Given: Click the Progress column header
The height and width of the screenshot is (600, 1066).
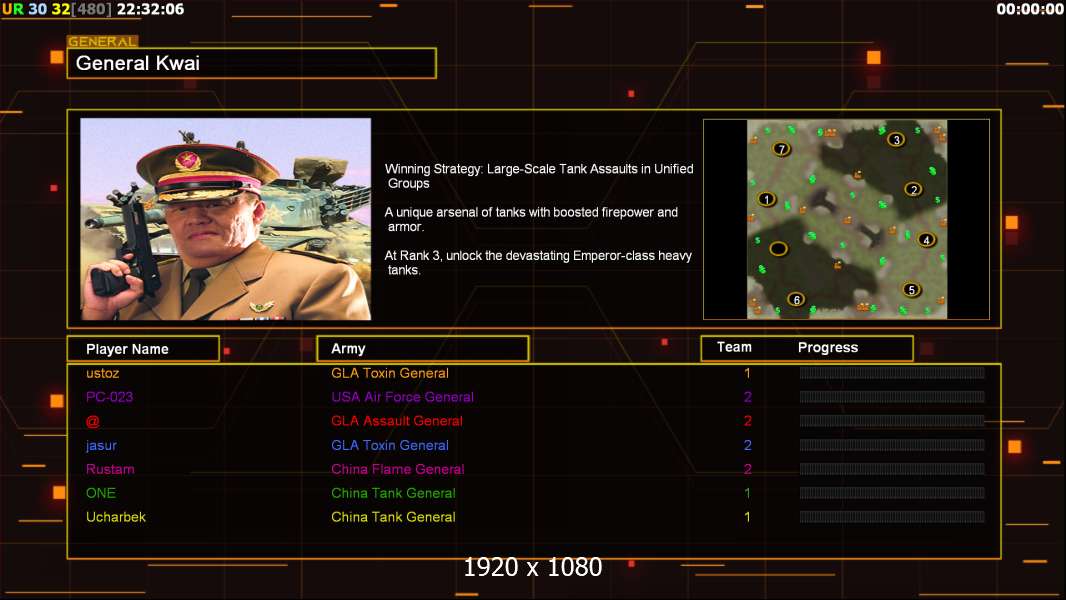Looking at the screenshot, I should (x=828, y=347).
